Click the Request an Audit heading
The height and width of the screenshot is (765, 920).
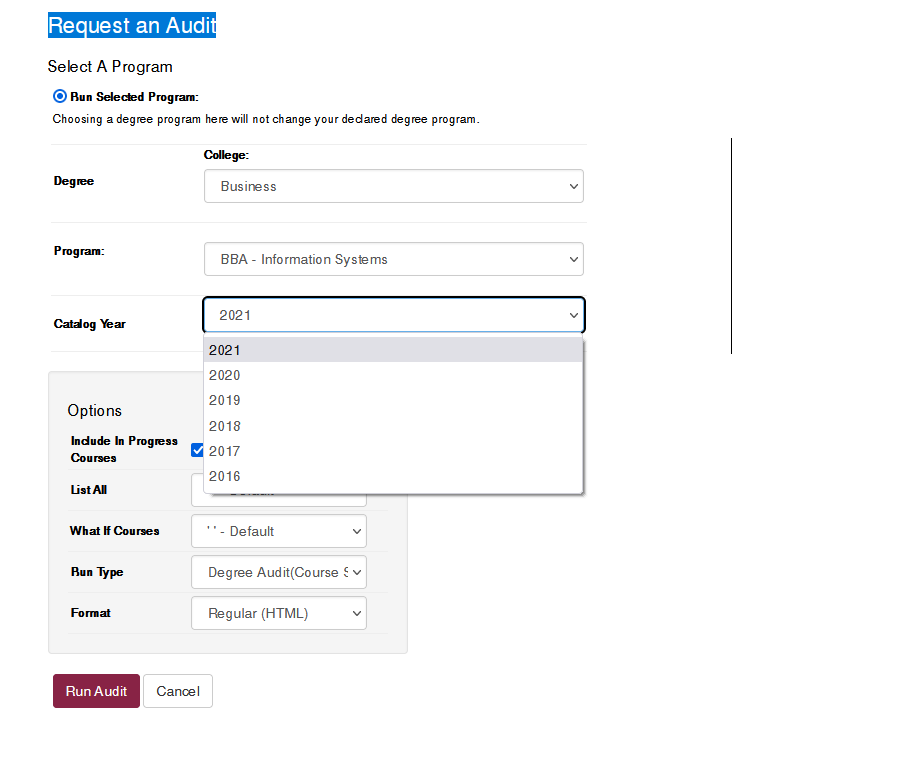click(132, 25)
